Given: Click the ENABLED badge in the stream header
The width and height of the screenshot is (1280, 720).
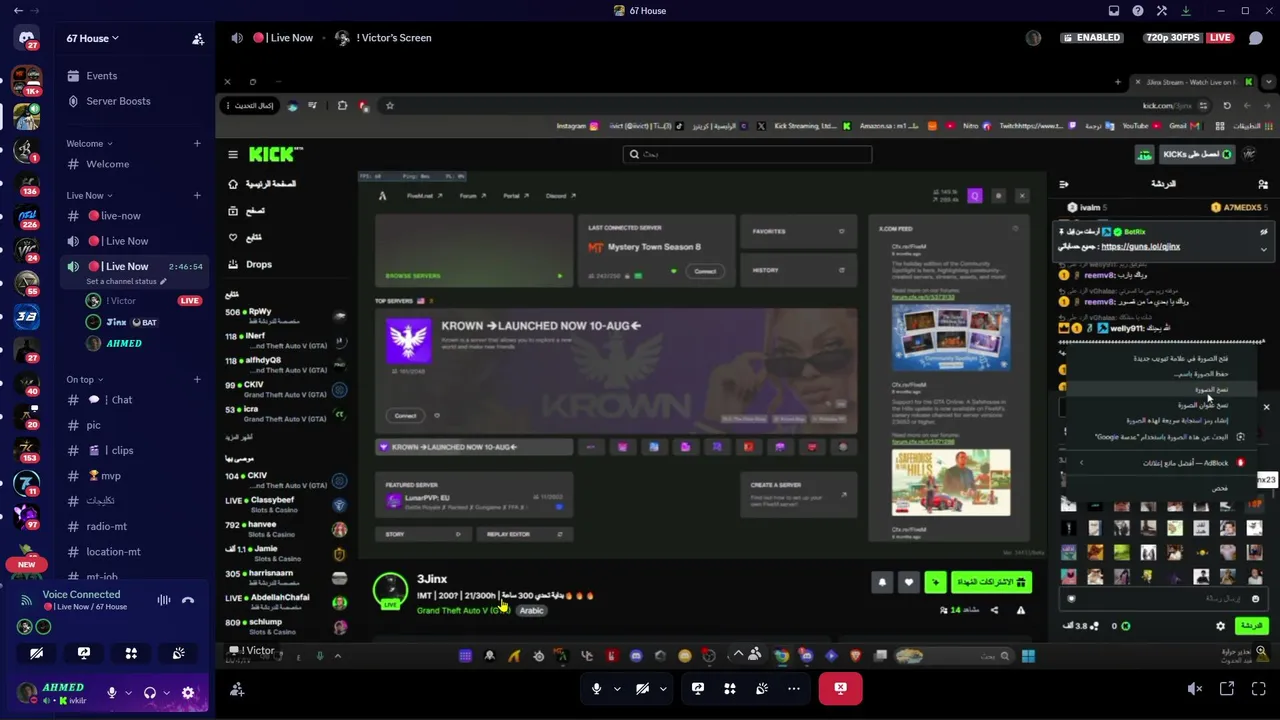Looking at the screenshot, I should click(1092, 38).
